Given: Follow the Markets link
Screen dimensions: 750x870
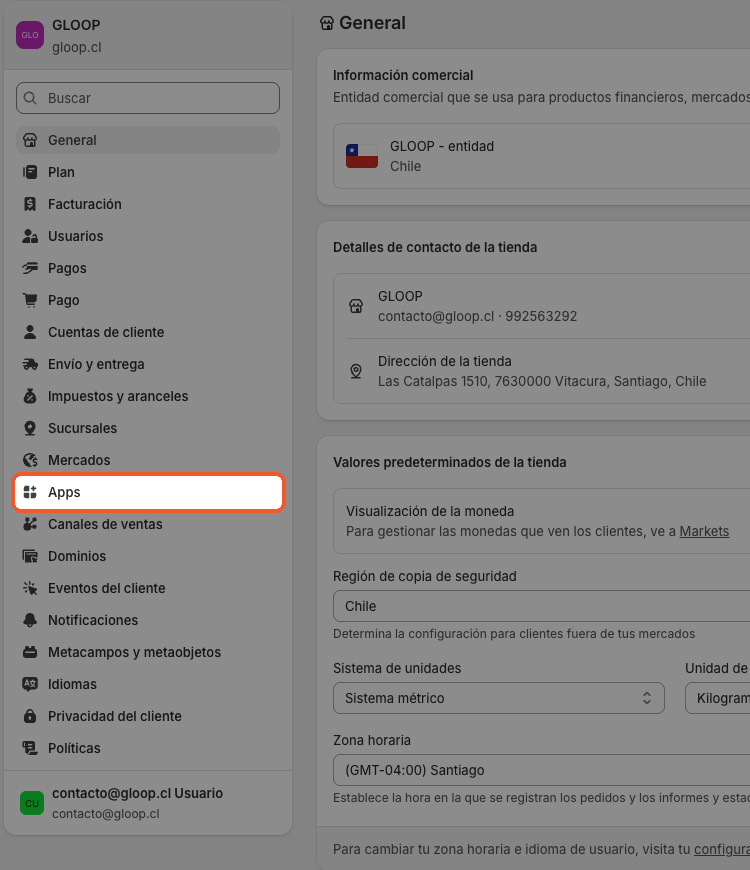Looking at the screenshot, I should (x=704, y=531).
